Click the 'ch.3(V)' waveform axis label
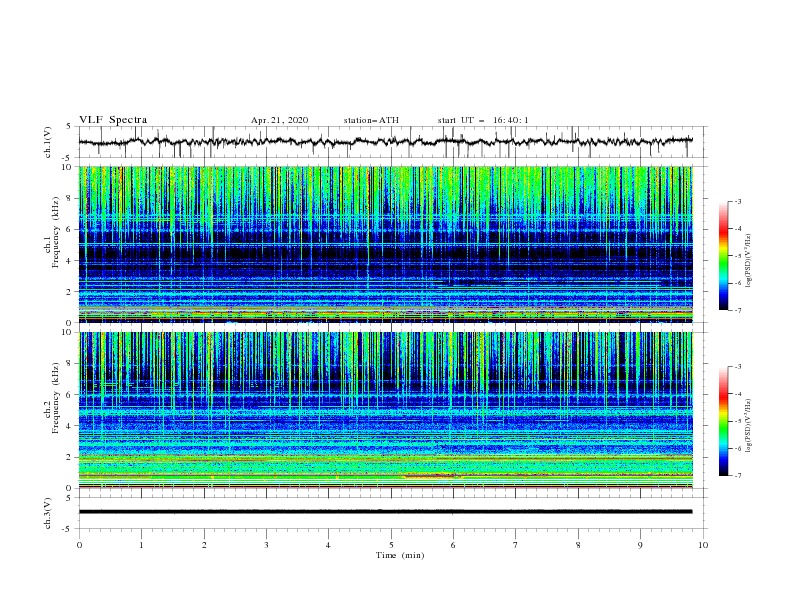 coord(48,513)
